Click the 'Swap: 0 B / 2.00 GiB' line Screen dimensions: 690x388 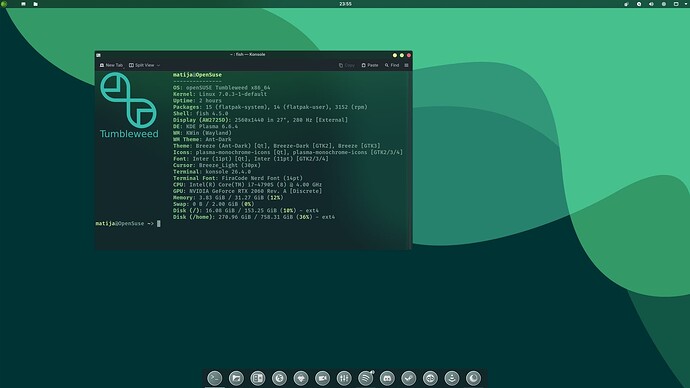coord(213,204)
